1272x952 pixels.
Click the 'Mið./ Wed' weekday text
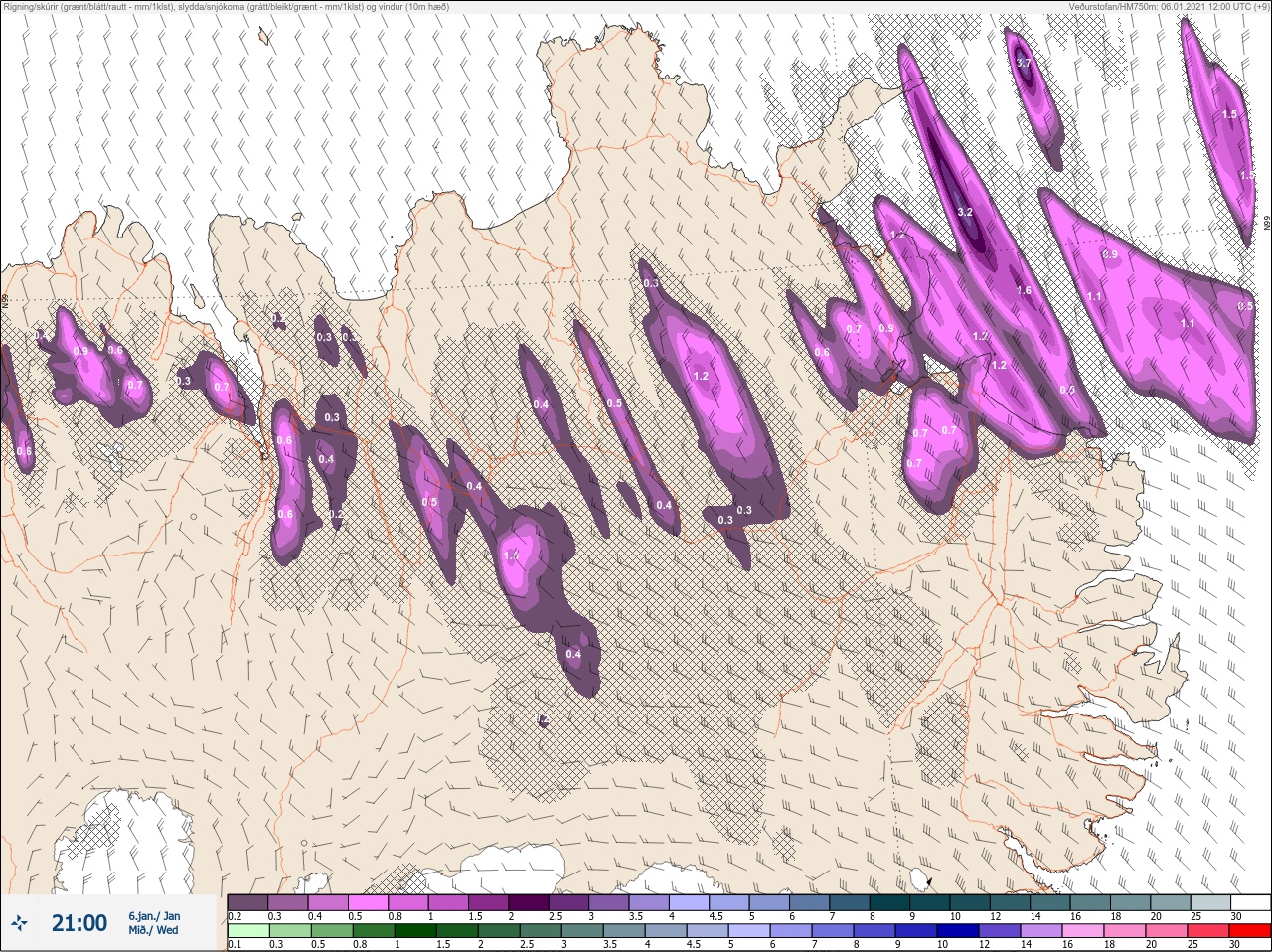click(153, 931)
